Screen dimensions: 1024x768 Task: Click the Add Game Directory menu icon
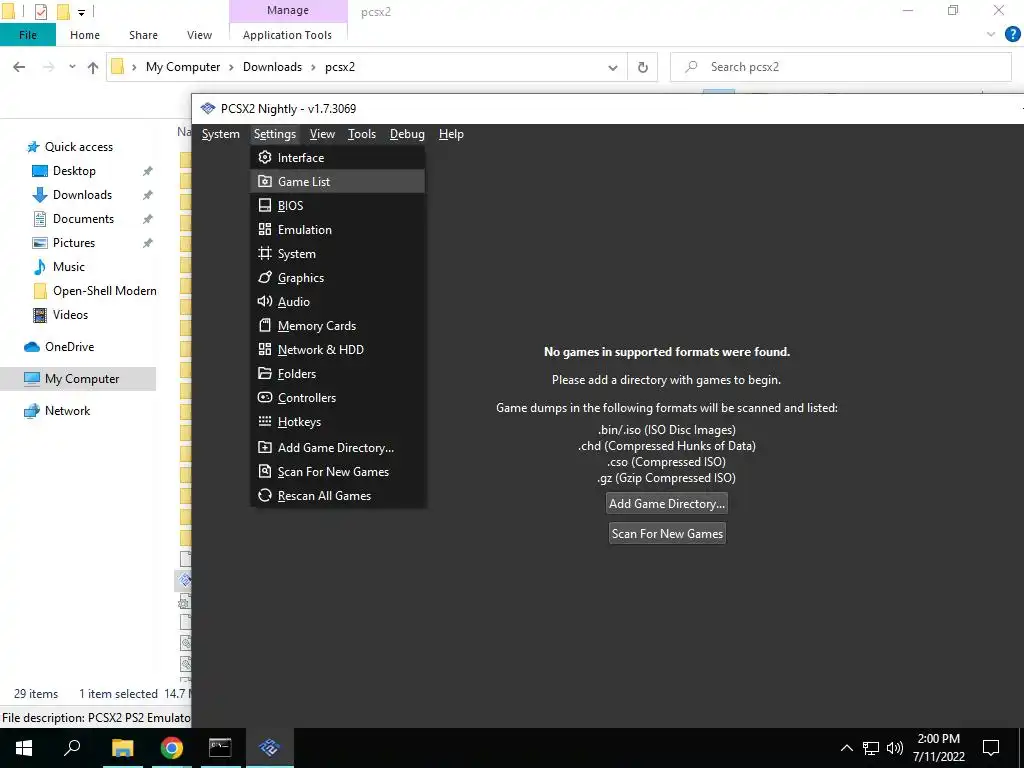point(264,447)
